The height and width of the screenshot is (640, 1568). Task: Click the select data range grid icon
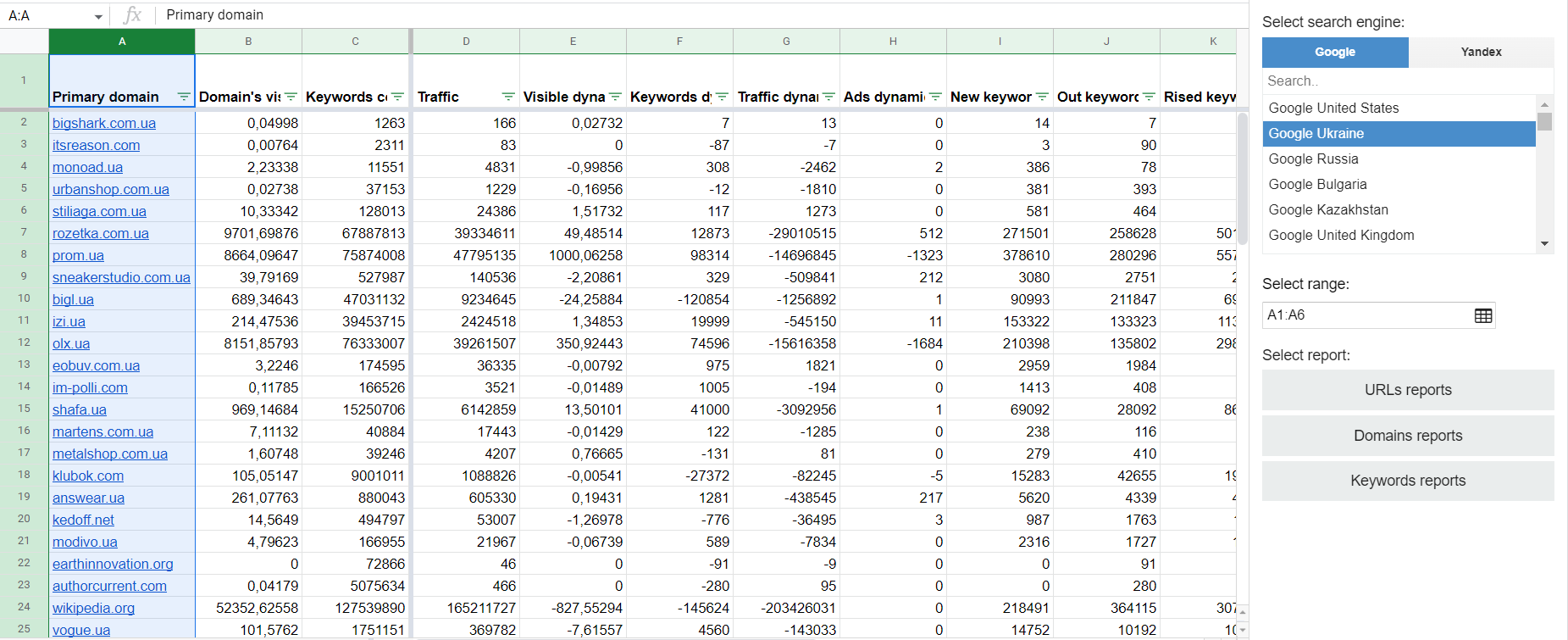click(x=1482, y=315)
